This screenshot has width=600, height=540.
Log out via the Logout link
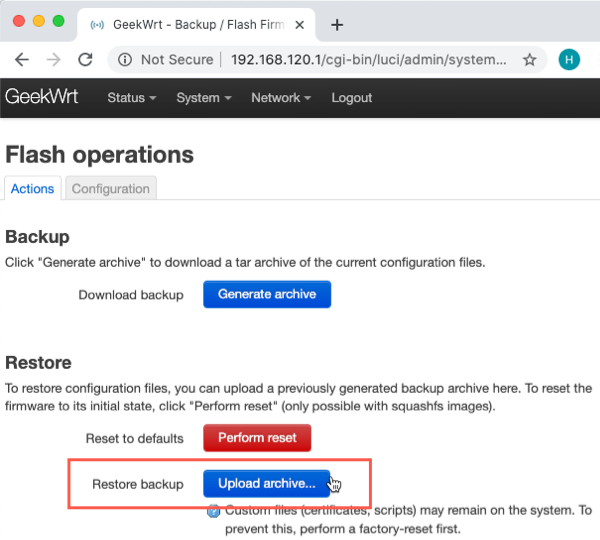point(352,98)
